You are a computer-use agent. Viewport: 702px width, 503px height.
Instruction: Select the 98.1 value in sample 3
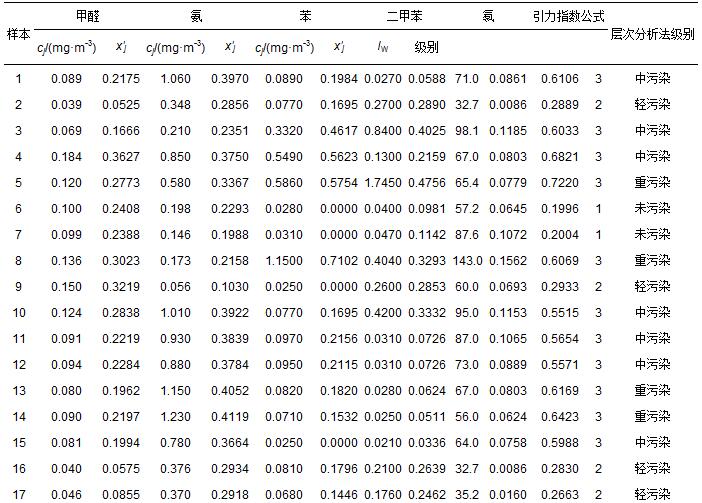tap(467, 130)
